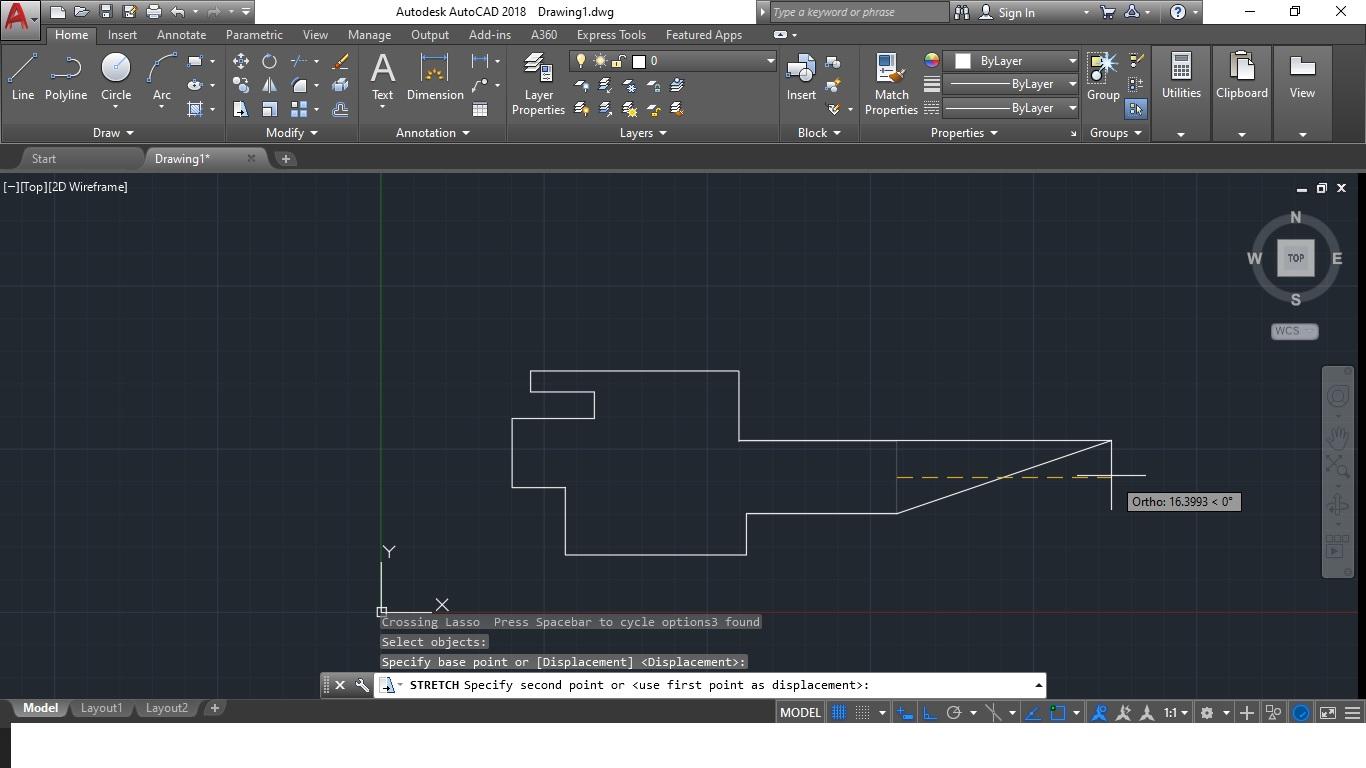The image size is (1366, 768).
Task: Expand the Layers panel
Action: [x=643, y=133]
